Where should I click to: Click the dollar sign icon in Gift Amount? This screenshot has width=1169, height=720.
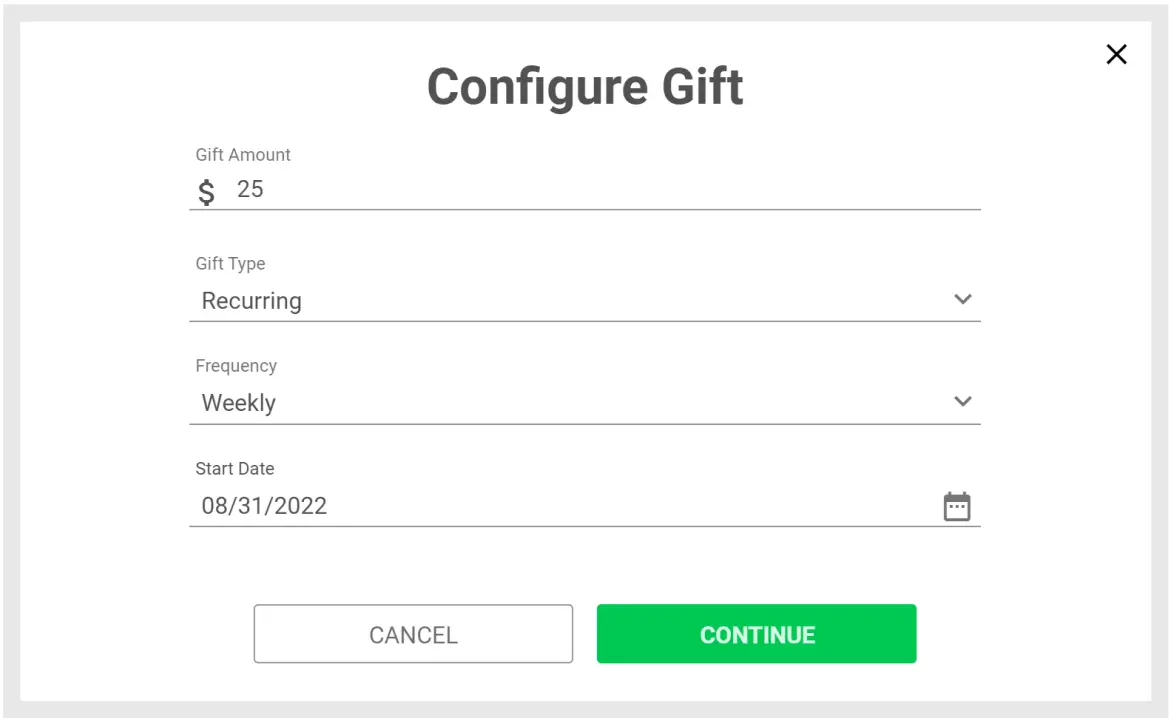(x=206, y=192)
